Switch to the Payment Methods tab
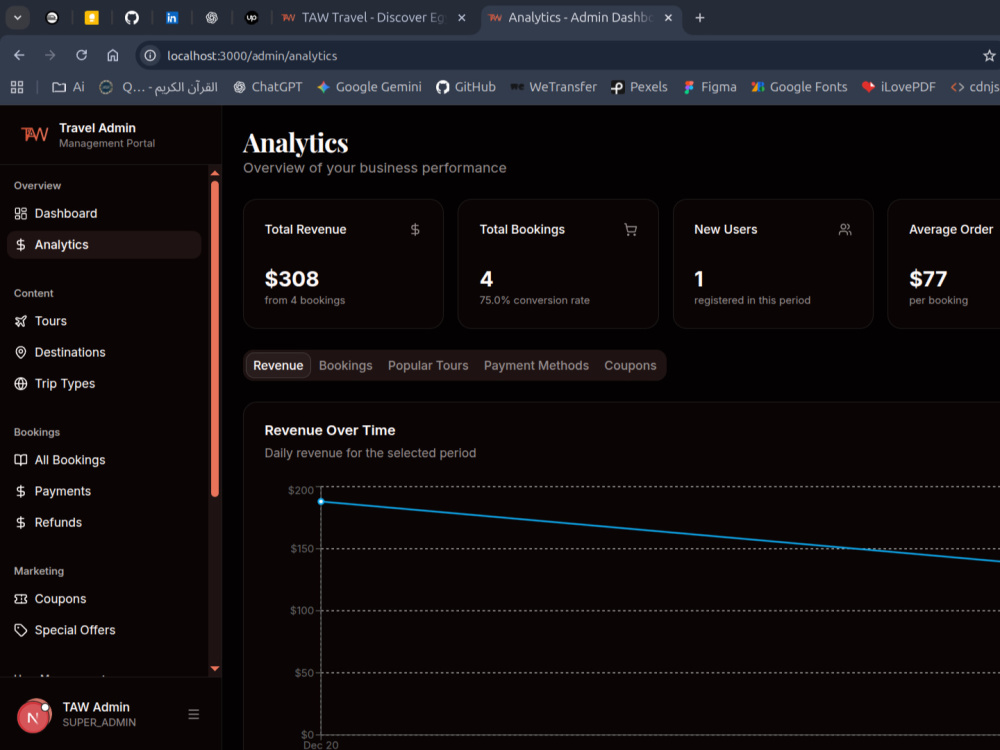This screenshot has width=1000, height=750. pos(536,365)
